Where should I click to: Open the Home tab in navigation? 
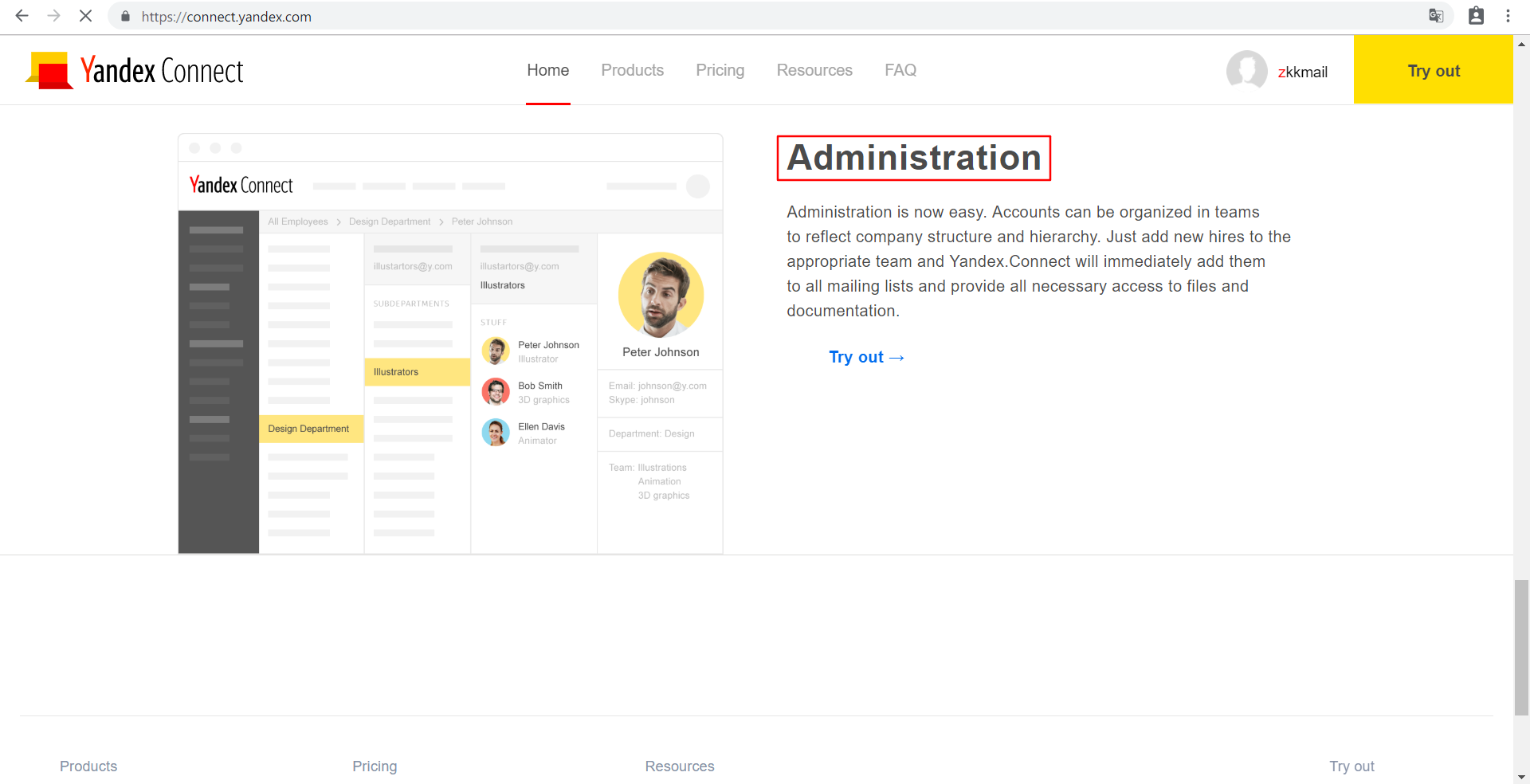pyautogui.click(x=547, y=70)
